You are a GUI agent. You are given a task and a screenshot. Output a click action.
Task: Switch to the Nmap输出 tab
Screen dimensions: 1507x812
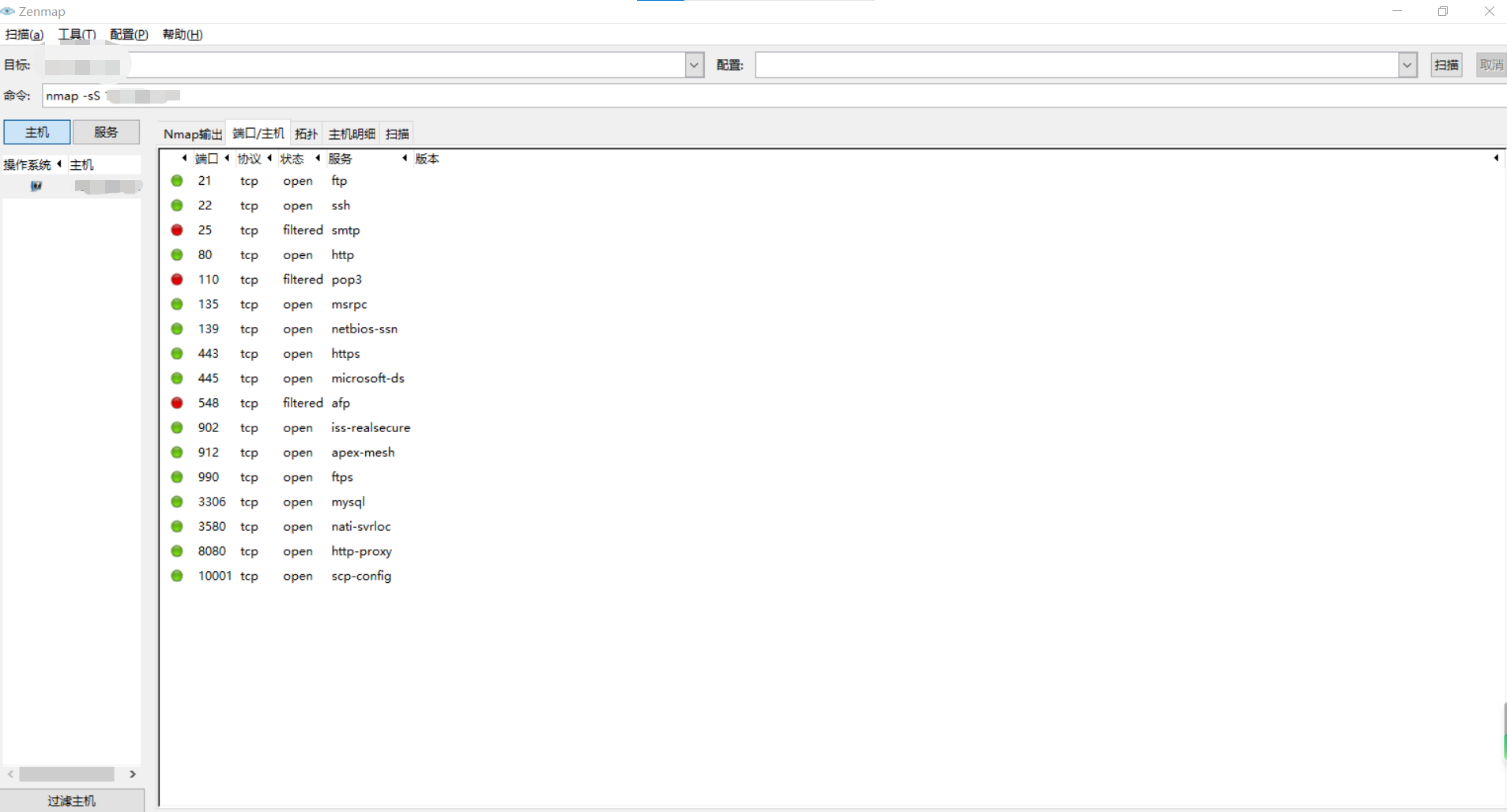click(193, 133)
